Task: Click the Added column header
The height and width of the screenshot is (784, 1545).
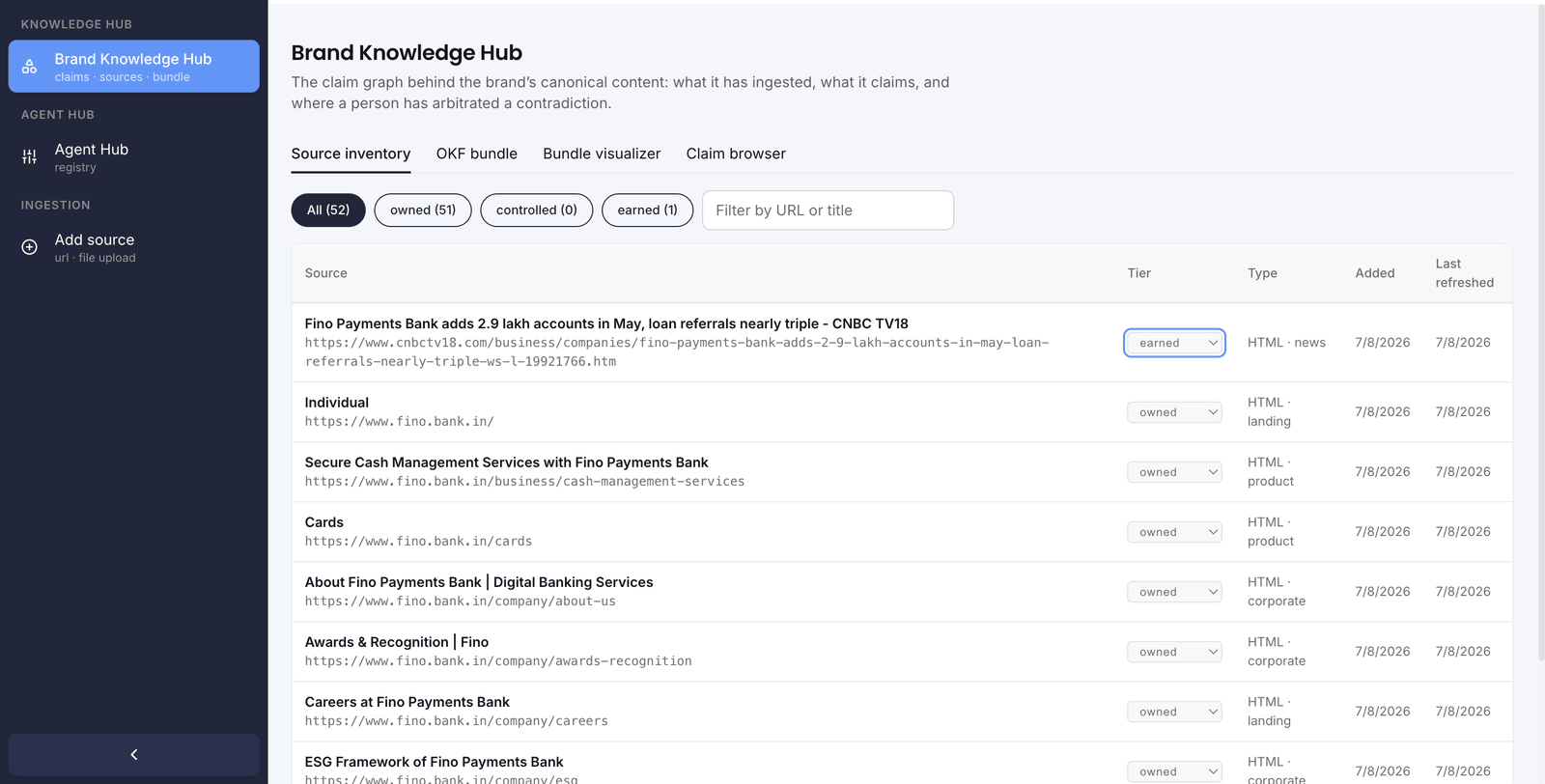Action: (x=1375, y=273)
